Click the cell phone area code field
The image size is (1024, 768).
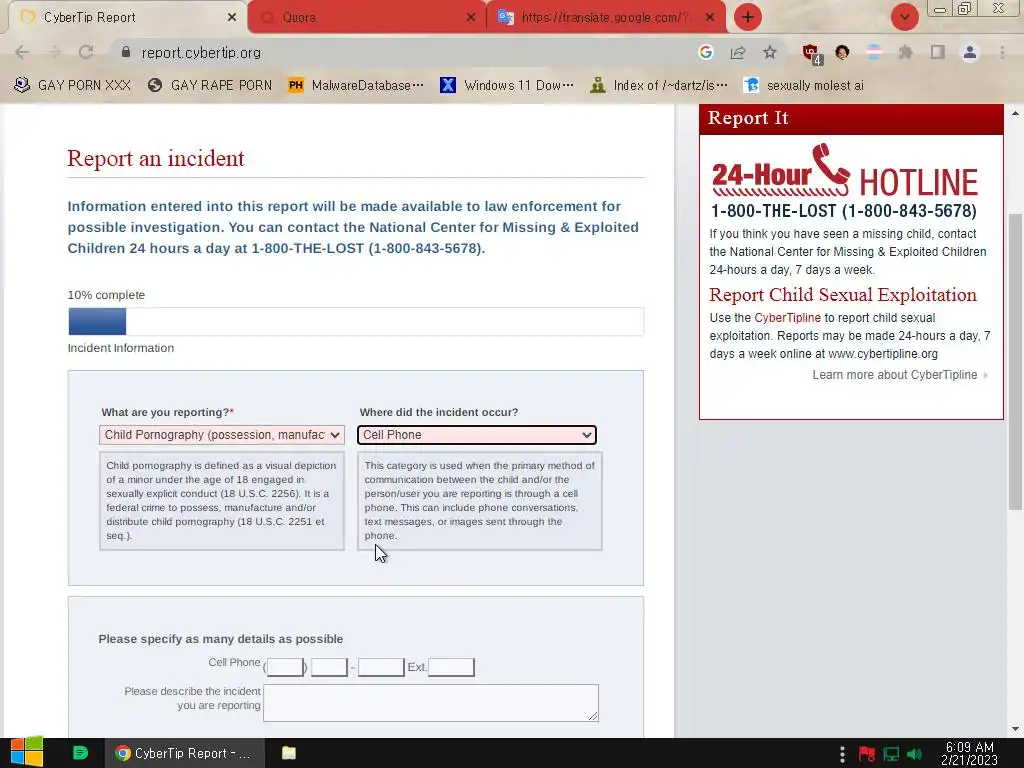[x=285, y=667]
